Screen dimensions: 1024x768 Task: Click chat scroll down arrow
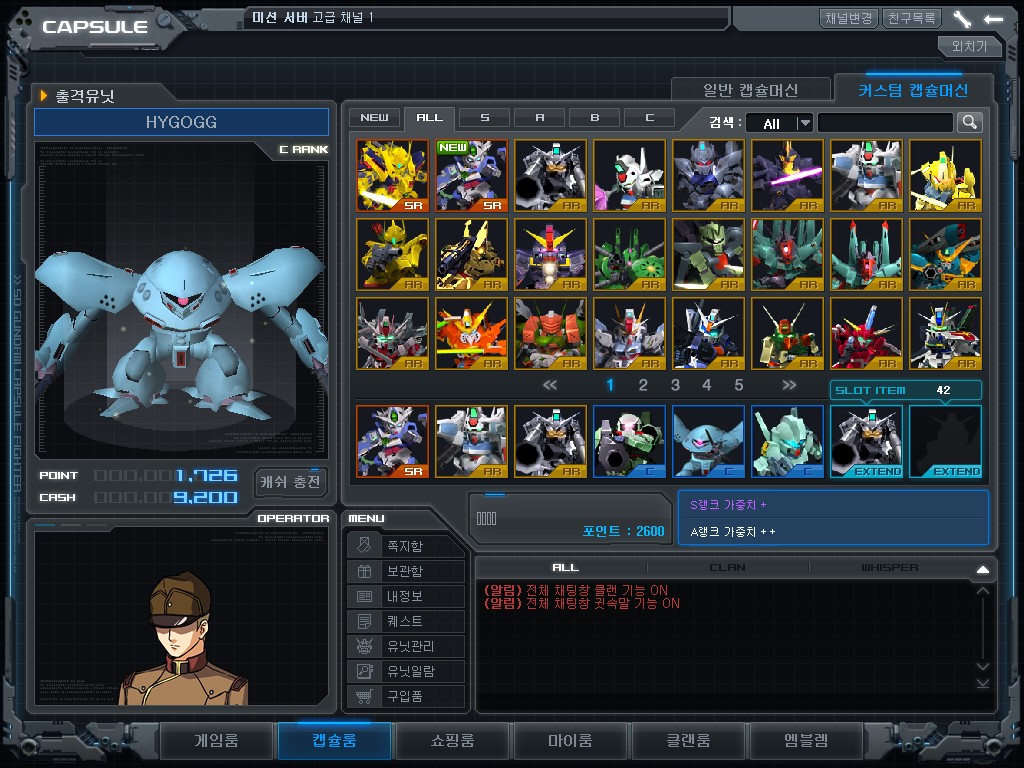(983, 666)
